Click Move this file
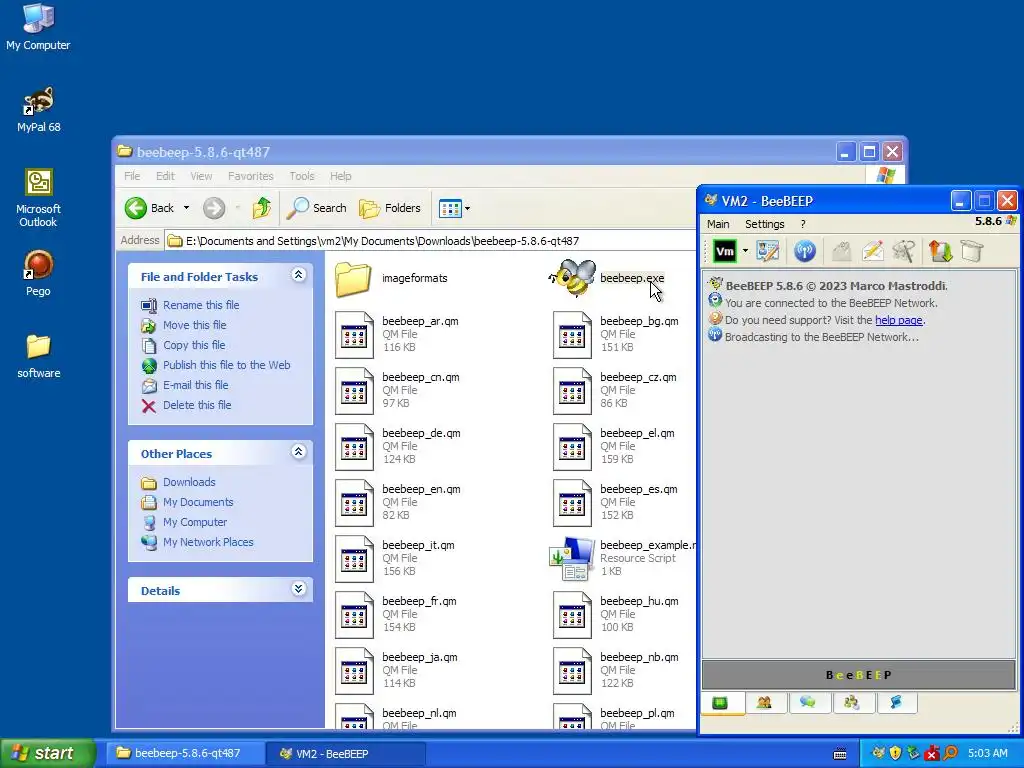Viewport: 1024px width, 768px height. pos(195,325)
